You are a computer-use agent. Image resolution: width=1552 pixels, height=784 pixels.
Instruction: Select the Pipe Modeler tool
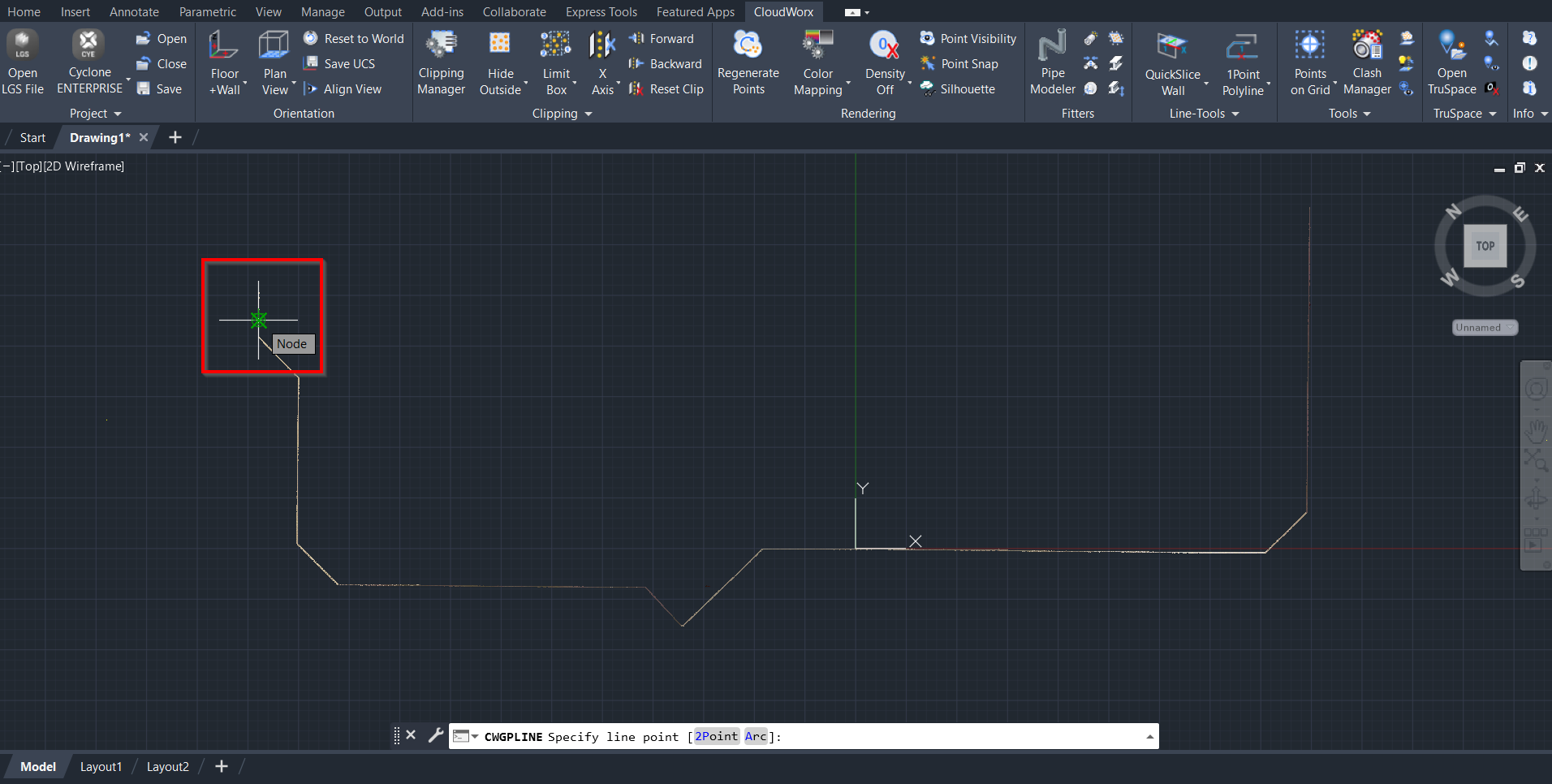1052,45
